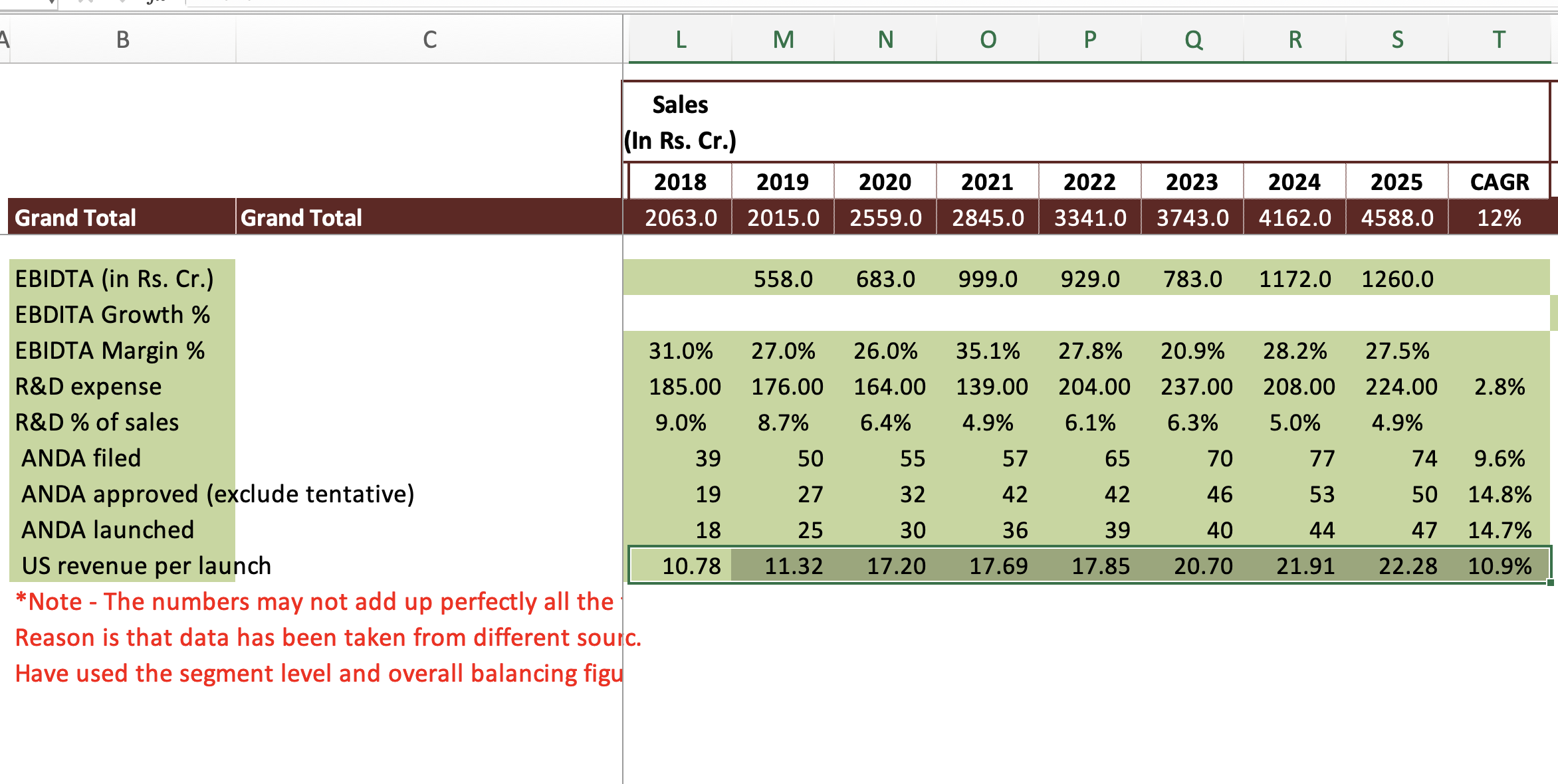Click the EBIDTA Margin 35.1% cell
The width and height of the screenshot is (1558, 784).
(x=987, y=351)
